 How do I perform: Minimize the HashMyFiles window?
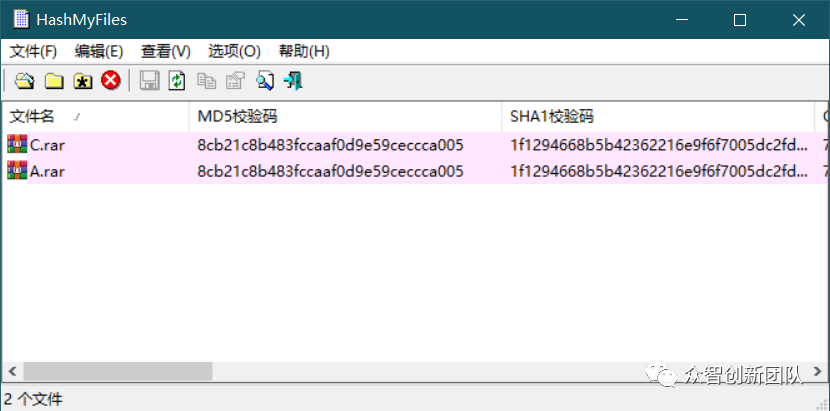(682, 20)
